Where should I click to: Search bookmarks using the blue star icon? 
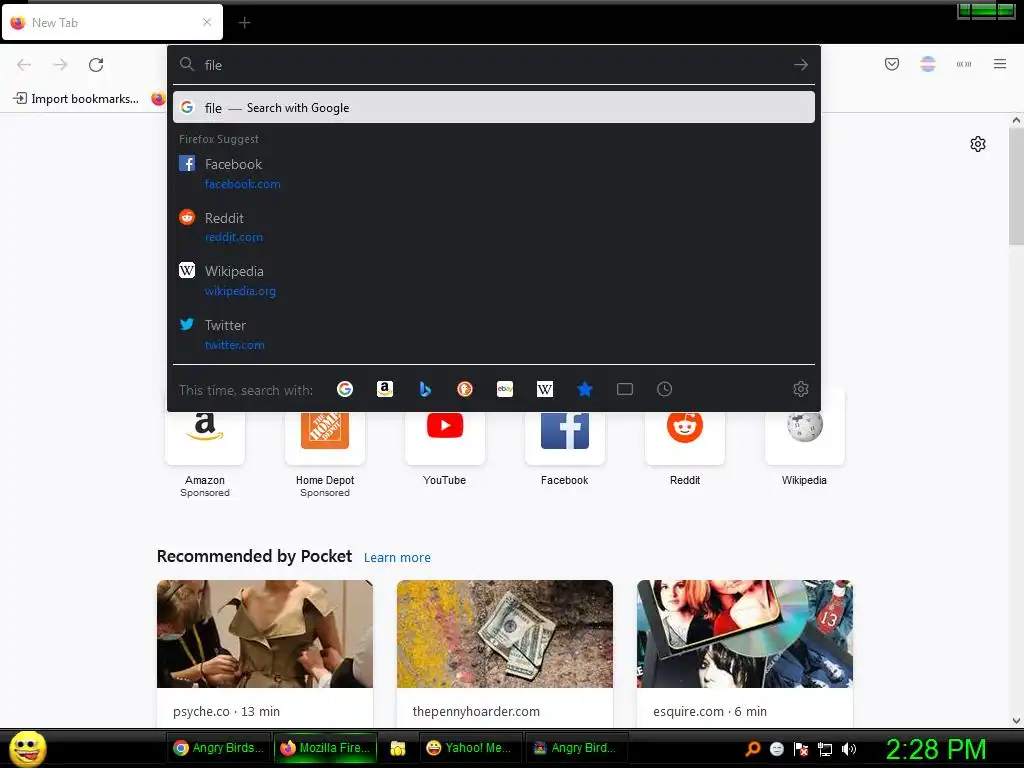tap(584, 389)
